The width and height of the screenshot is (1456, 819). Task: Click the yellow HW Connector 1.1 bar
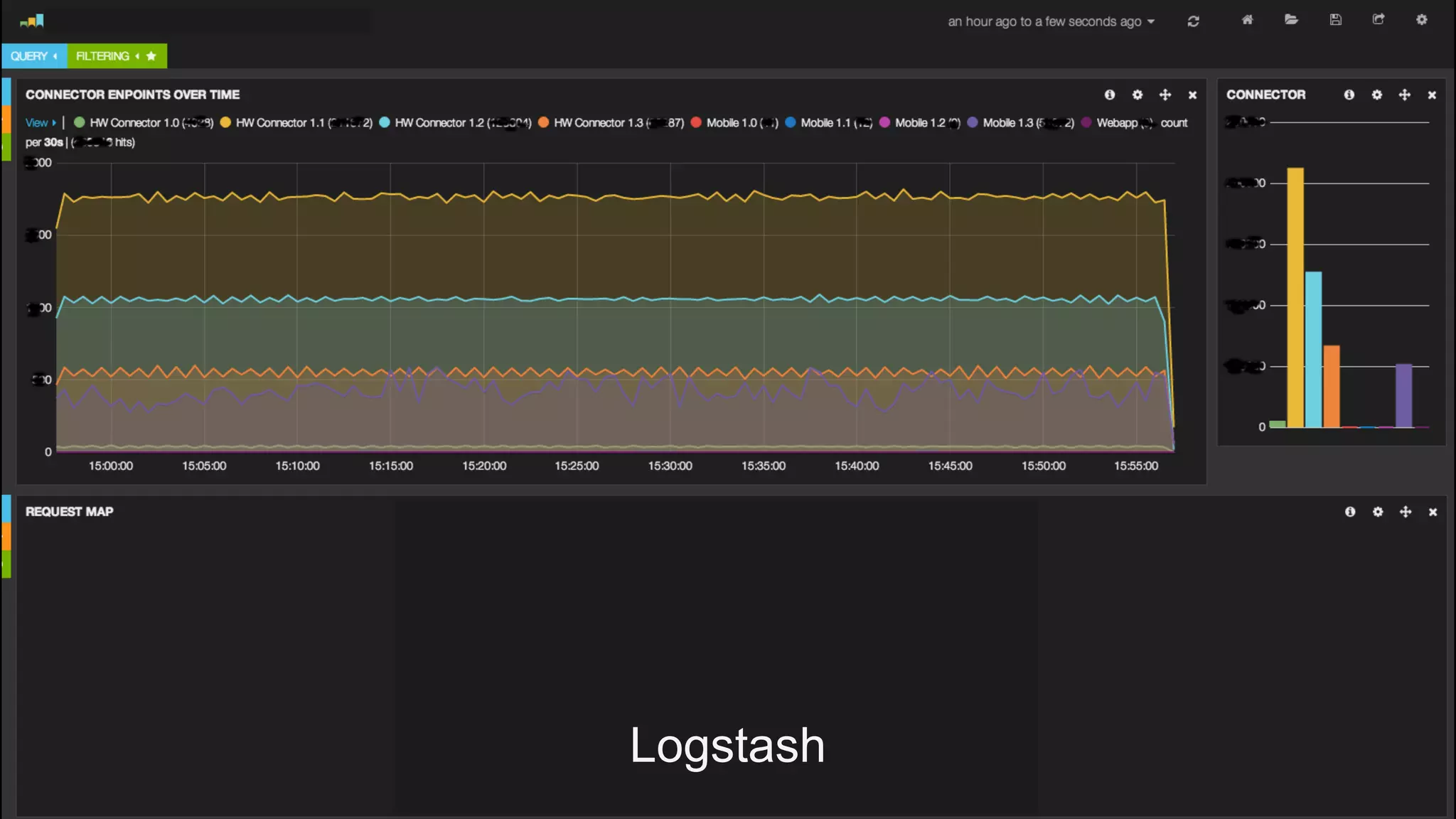click(1295, 298)
